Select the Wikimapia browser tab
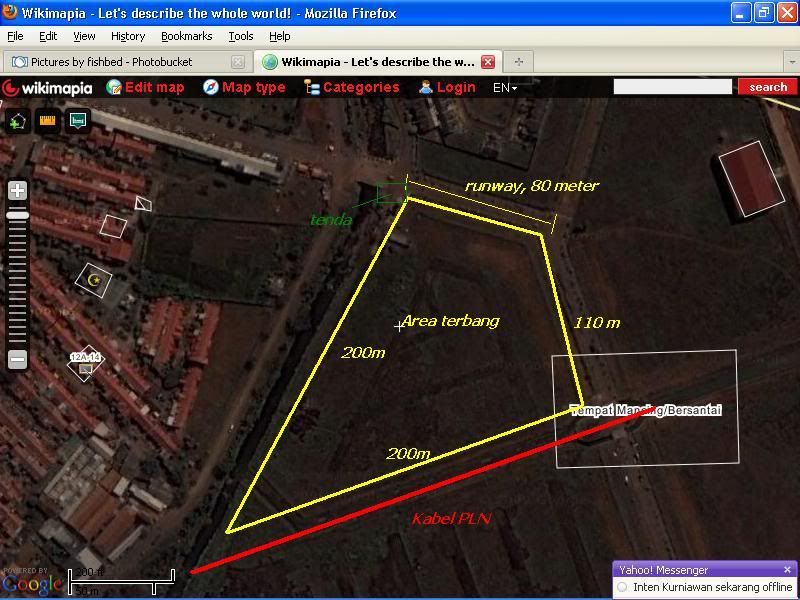Screen dimensions: 800x600 378,62
